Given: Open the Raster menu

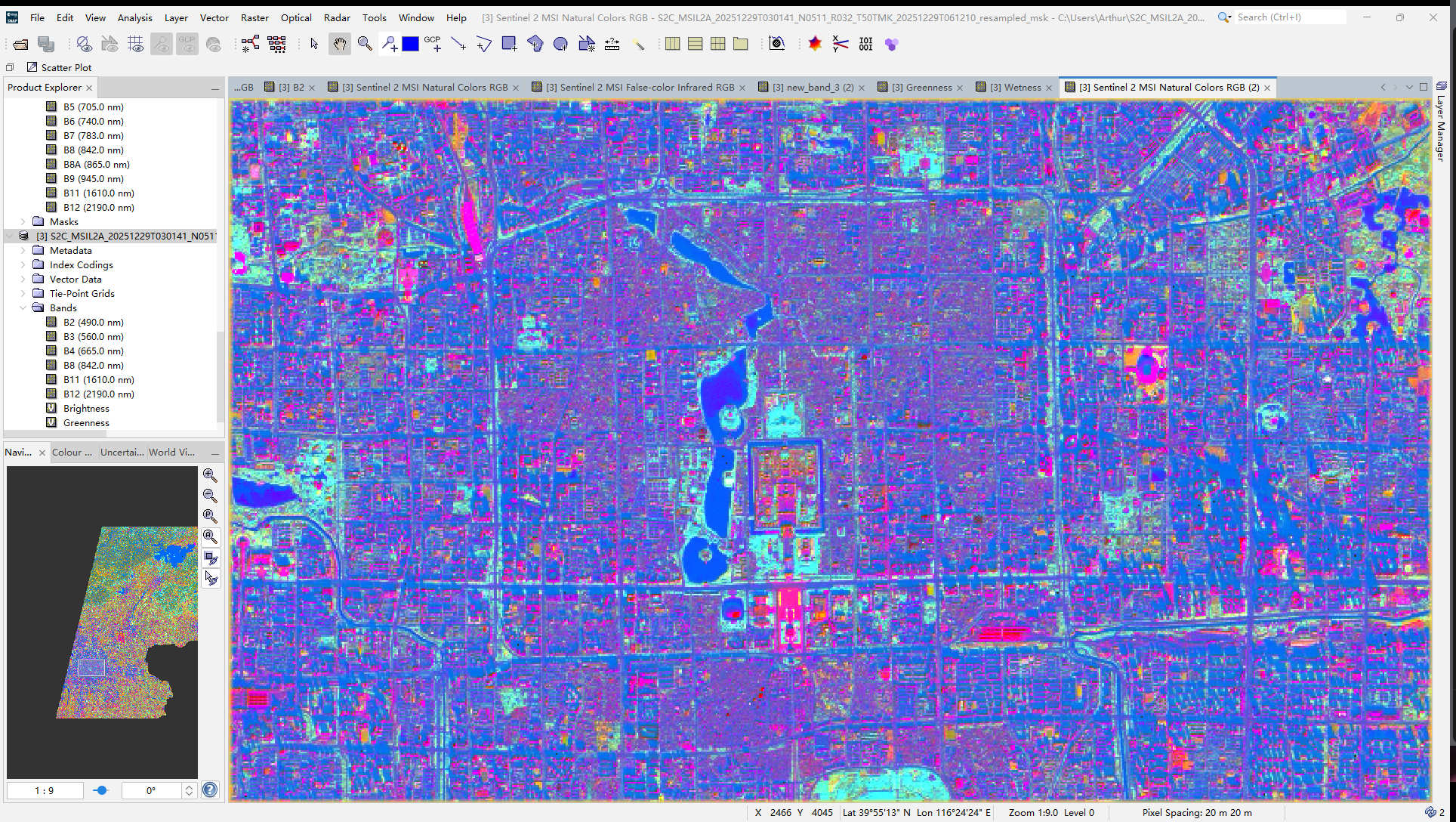Looking at the screenshot, I should 254,17.
